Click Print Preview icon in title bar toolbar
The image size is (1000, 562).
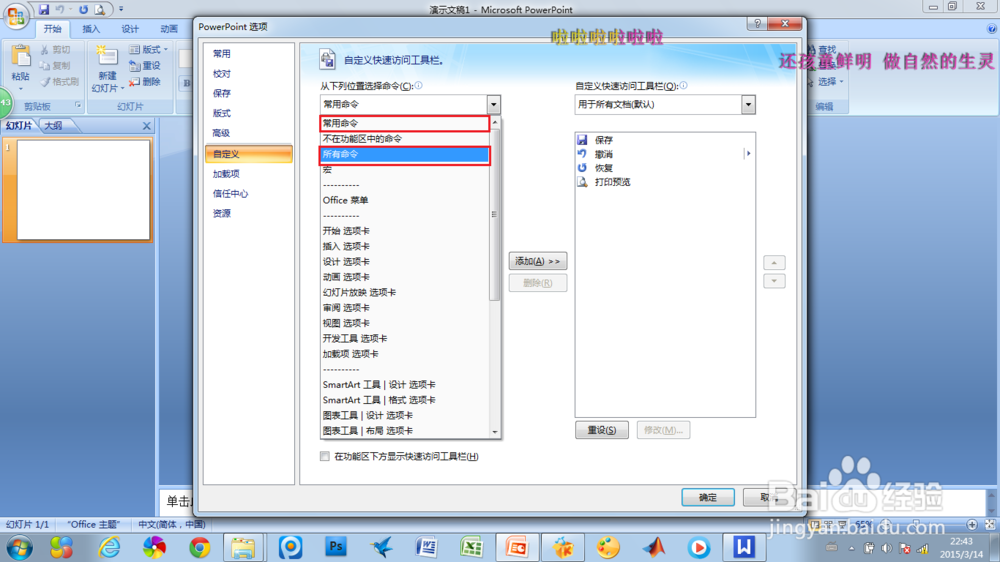100,10
